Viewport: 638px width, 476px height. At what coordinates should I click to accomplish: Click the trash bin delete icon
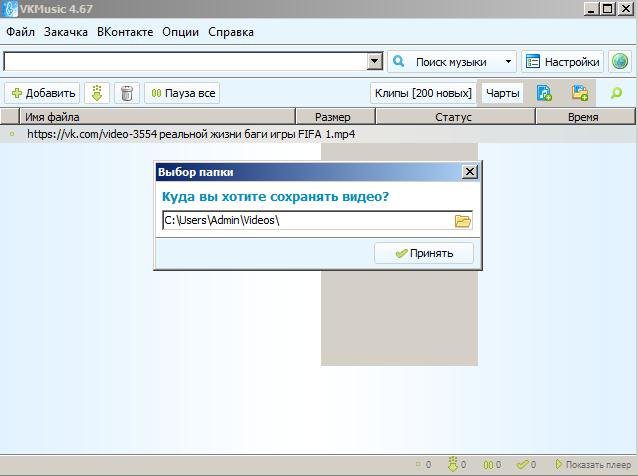(x=127, y=93)
